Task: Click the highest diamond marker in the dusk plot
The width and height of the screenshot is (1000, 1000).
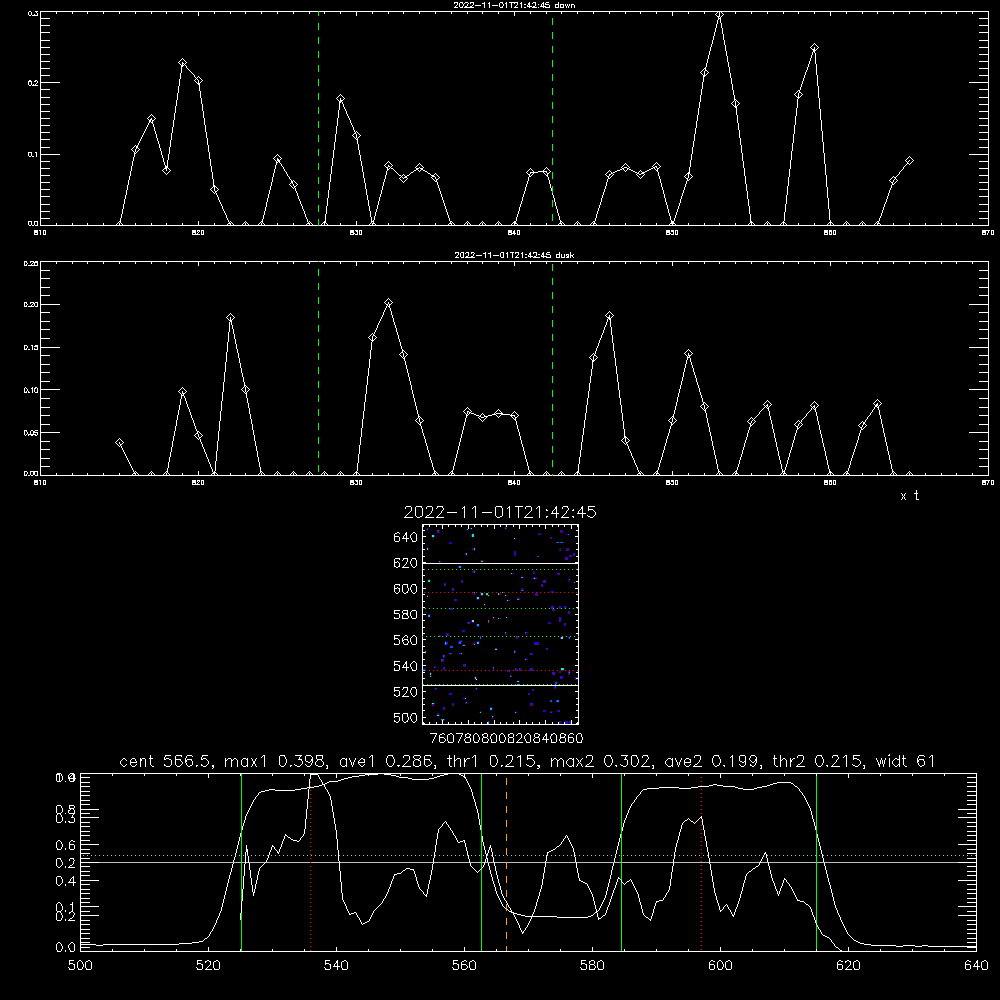Action: click(388, 302)
